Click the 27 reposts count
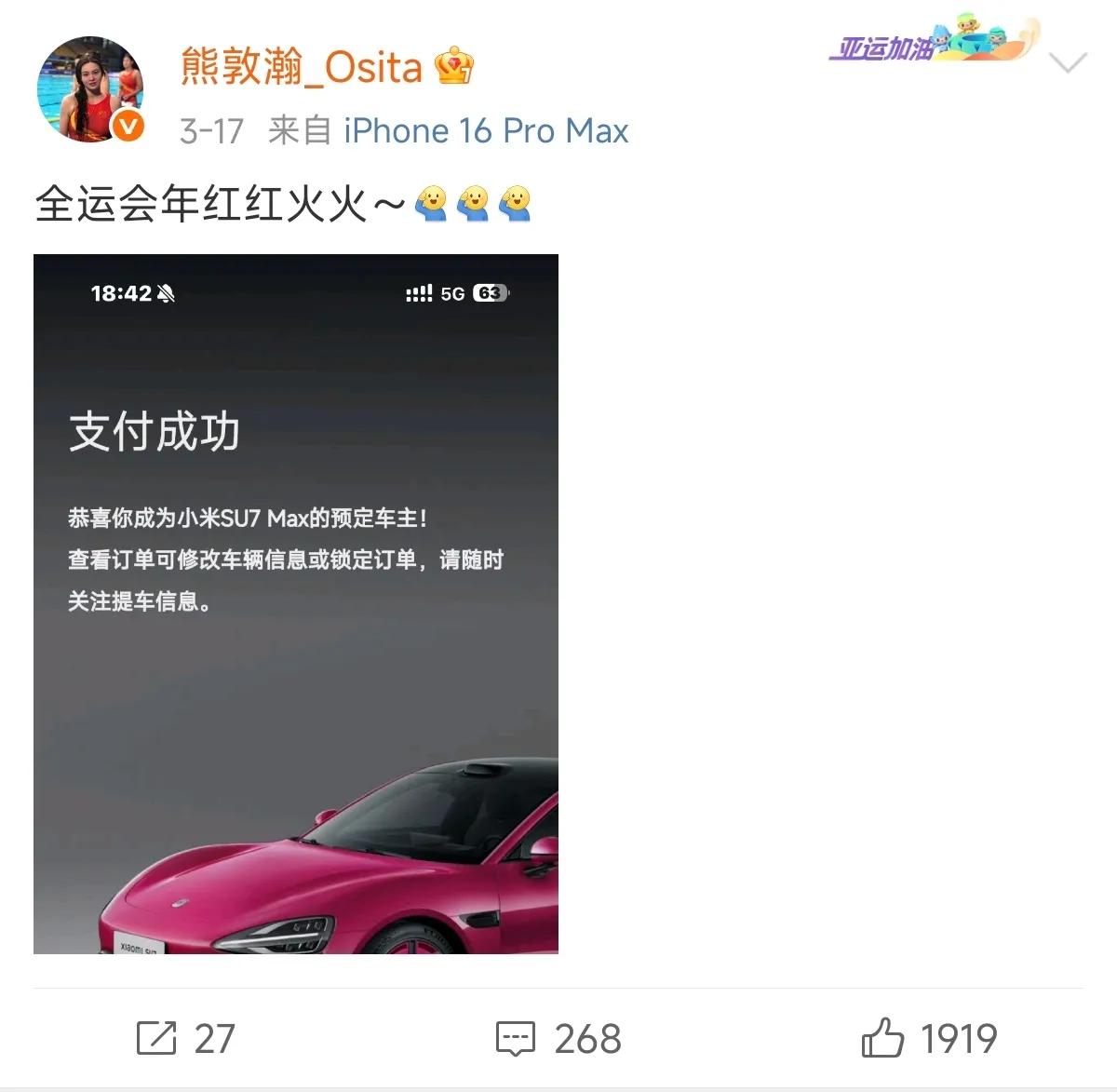 pyautogui.click(x=215, y=1039)
